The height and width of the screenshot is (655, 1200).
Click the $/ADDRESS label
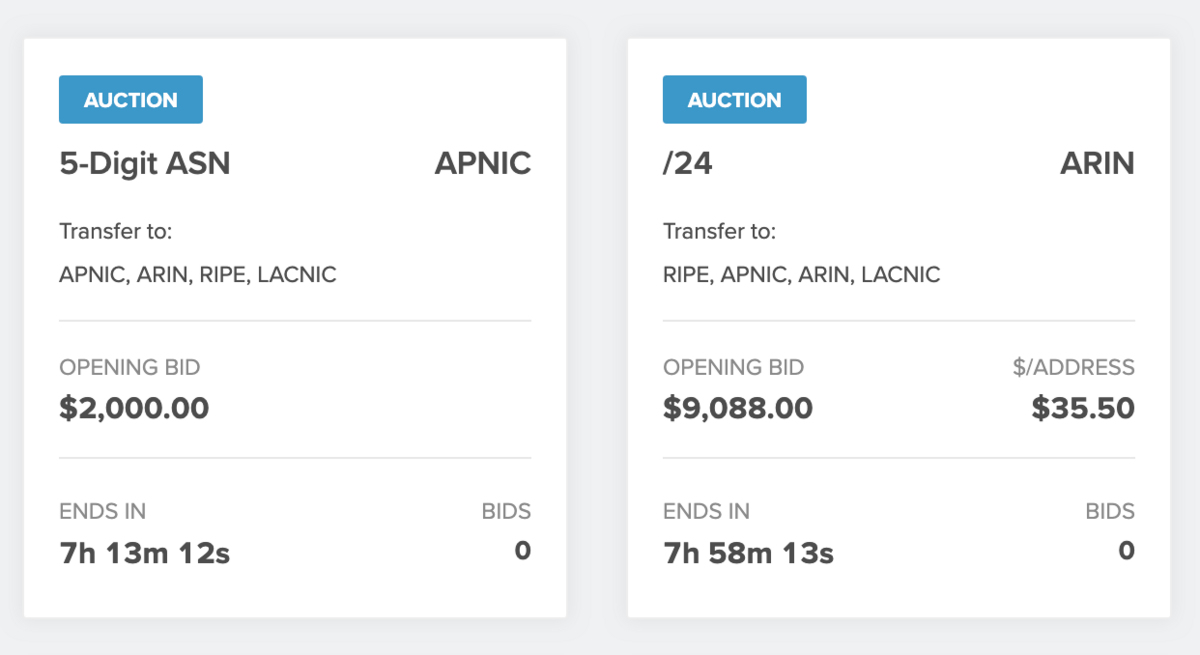1073,367
